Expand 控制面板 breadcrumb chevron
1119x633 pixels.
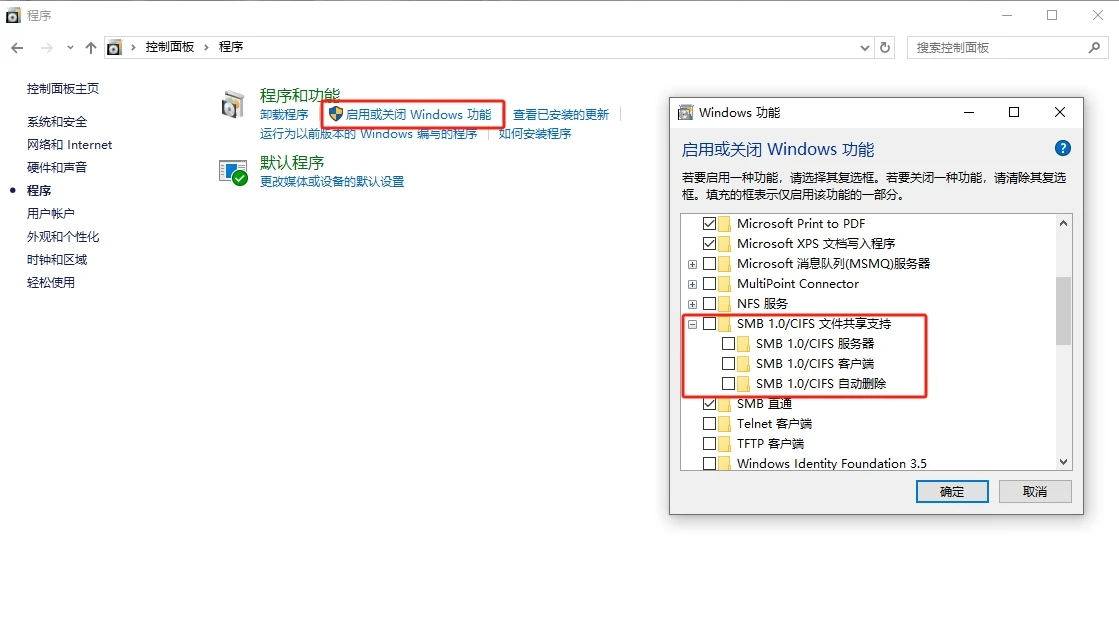(206, 47)
